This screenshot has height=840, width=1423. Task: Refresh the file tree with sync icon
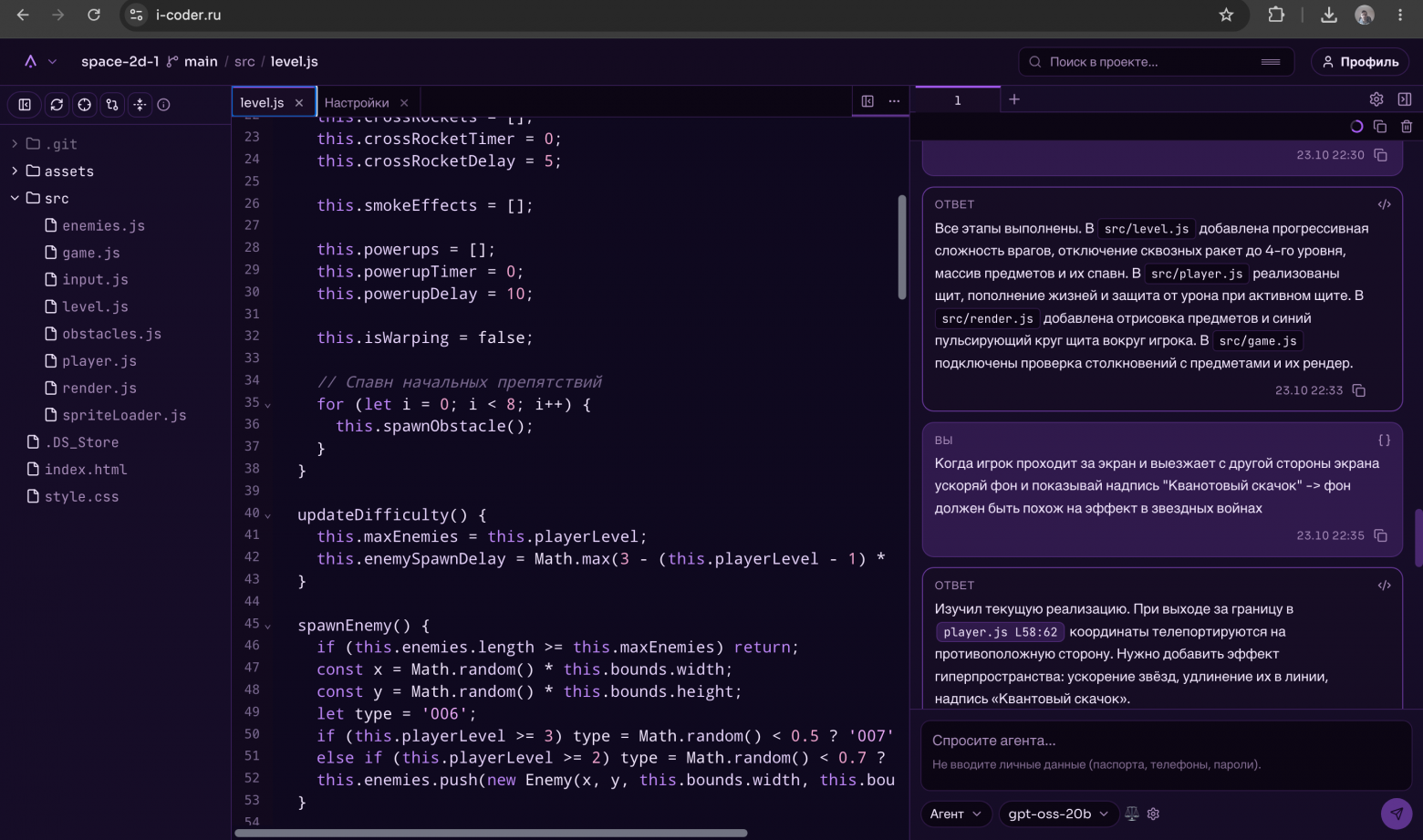pyautogui.click(x=57, y=105)
